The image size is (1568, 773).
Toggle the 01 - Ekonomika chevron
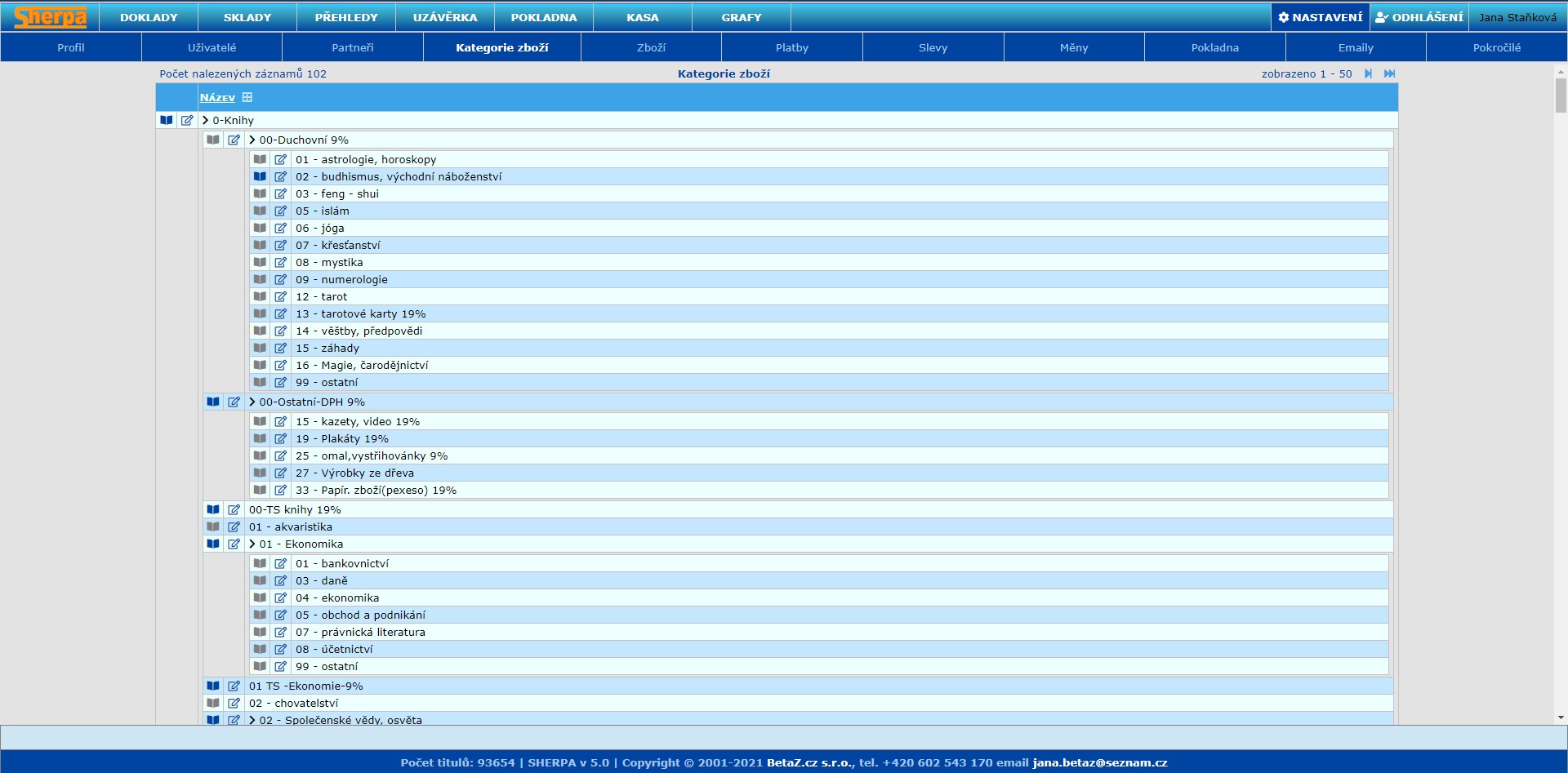(x=252, y=544)
